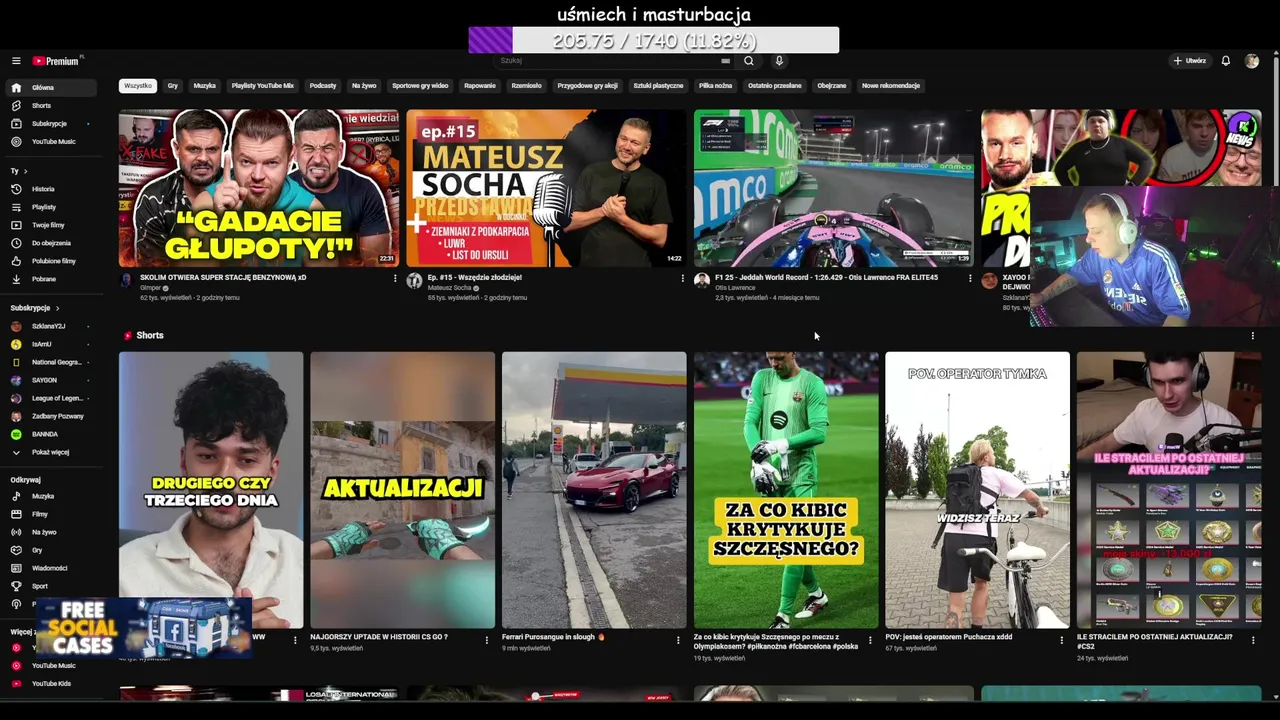Go to Główna home in sidebar
The image size is (1280, 720).
tap(50, 88)
